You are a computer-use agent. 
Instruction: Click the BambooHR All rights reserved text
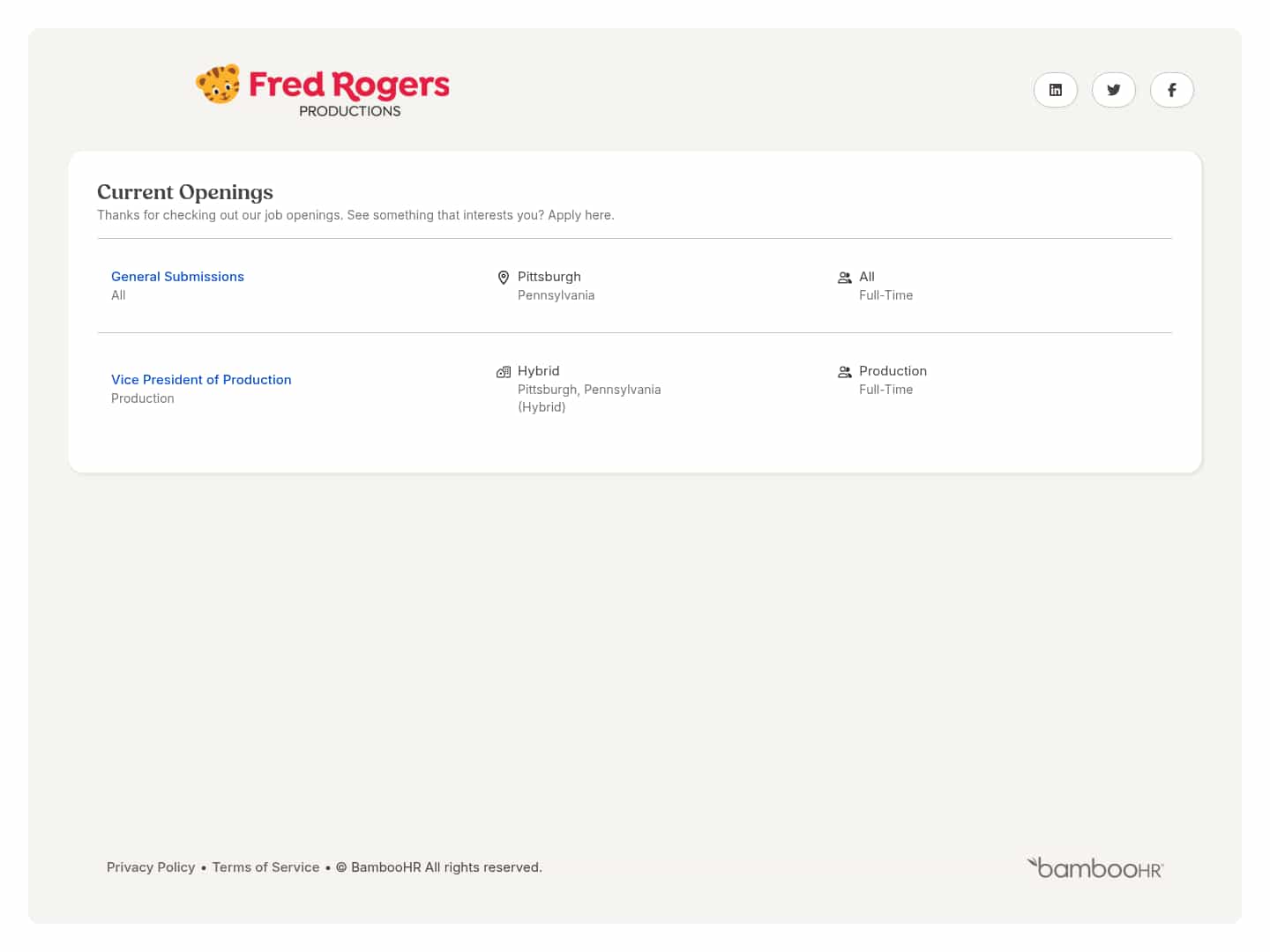(446, 867)
